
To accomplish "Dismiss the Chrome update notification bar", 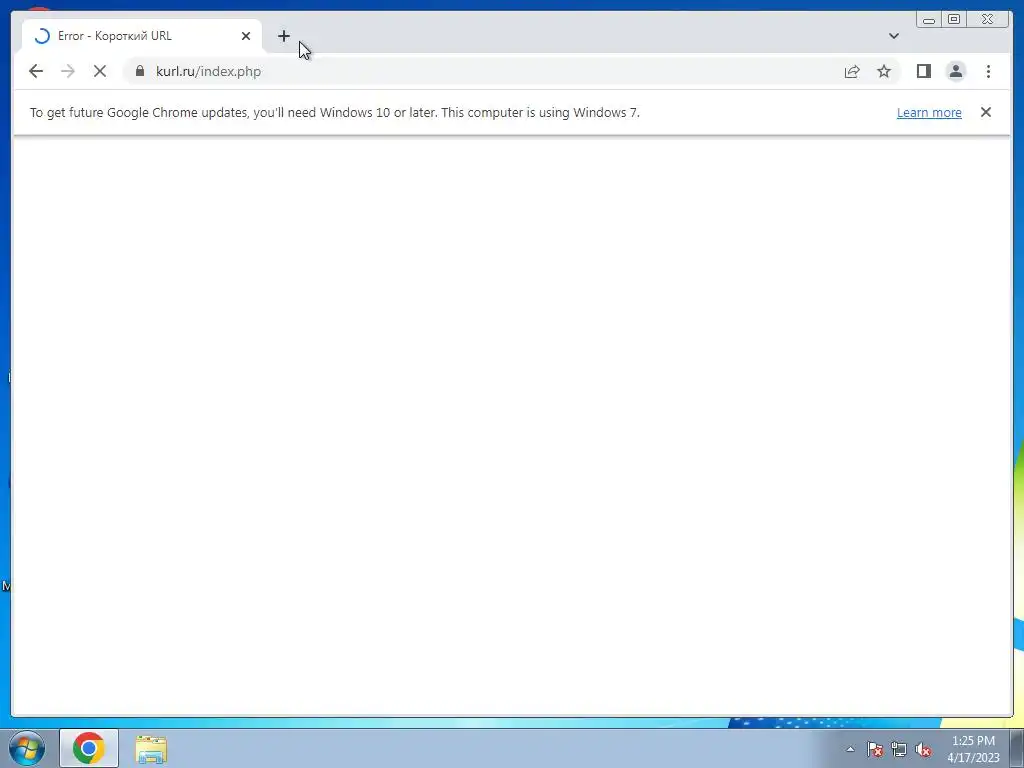I will pos(985,112).
